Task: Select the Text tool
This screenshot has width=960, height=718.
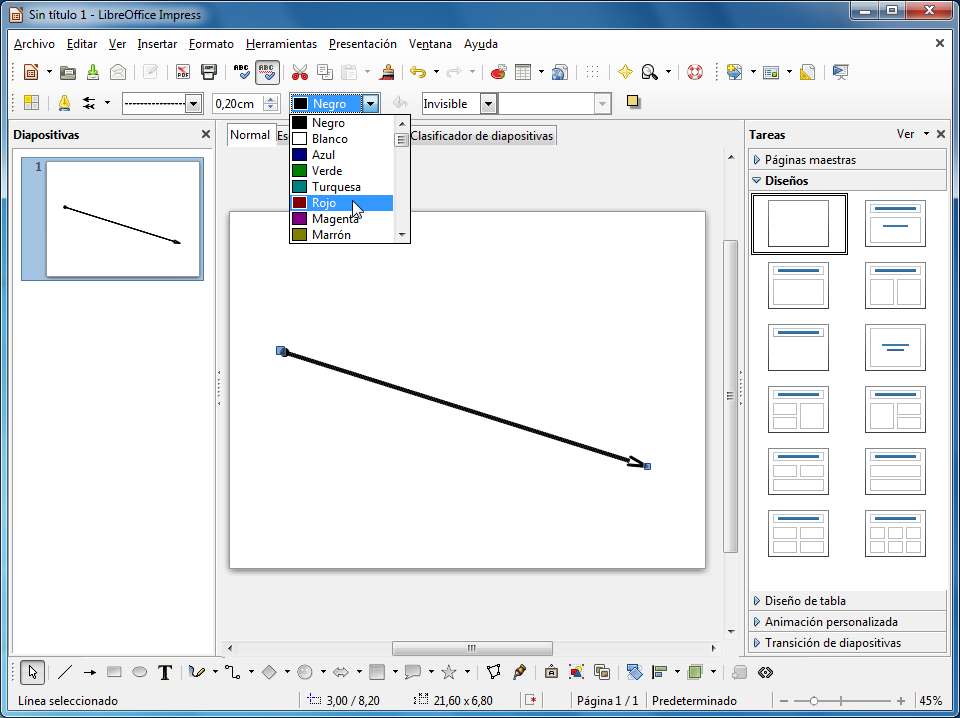Action: [x=165, y=672]
